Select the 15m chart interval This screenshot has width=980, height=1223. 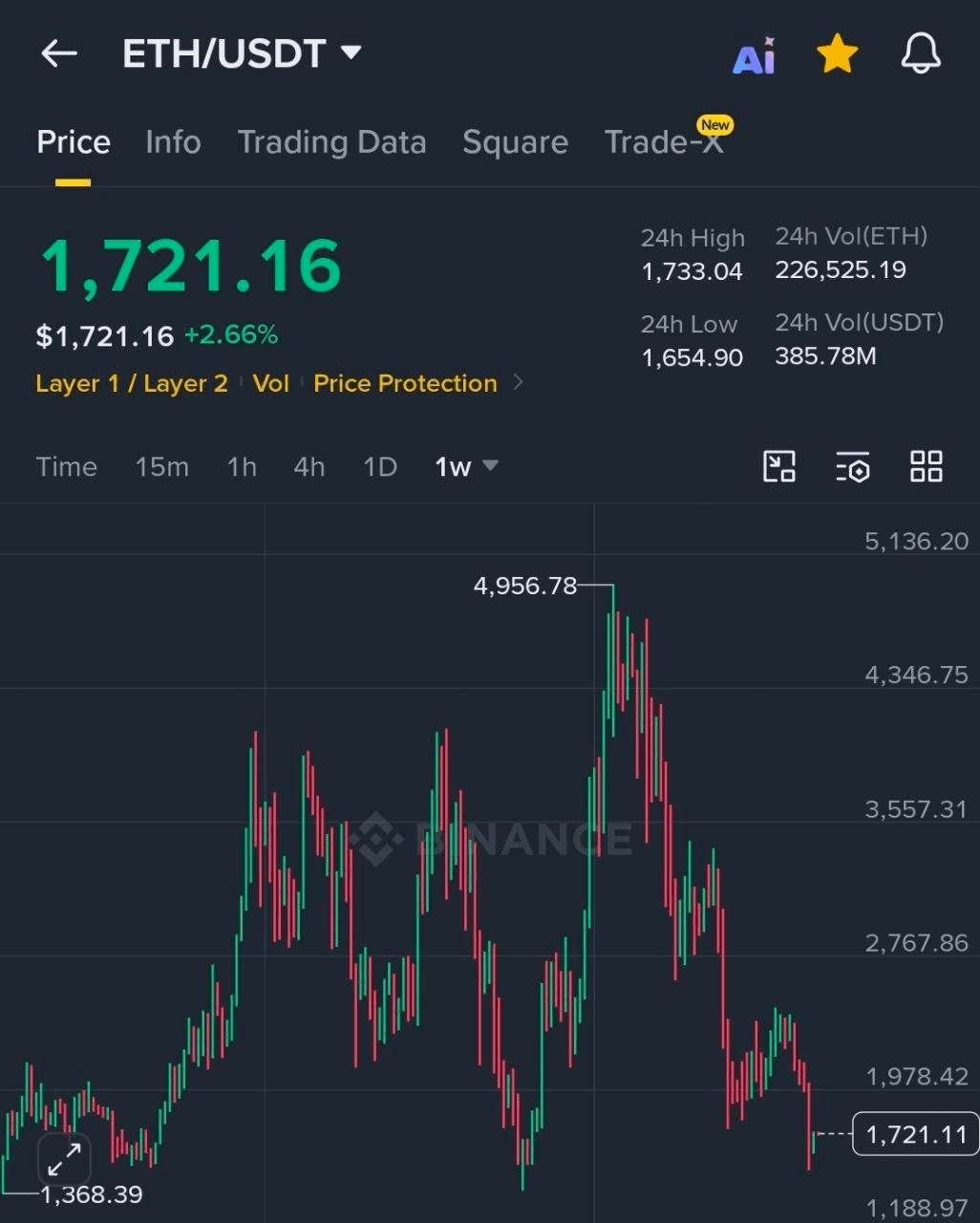(161, 466)
